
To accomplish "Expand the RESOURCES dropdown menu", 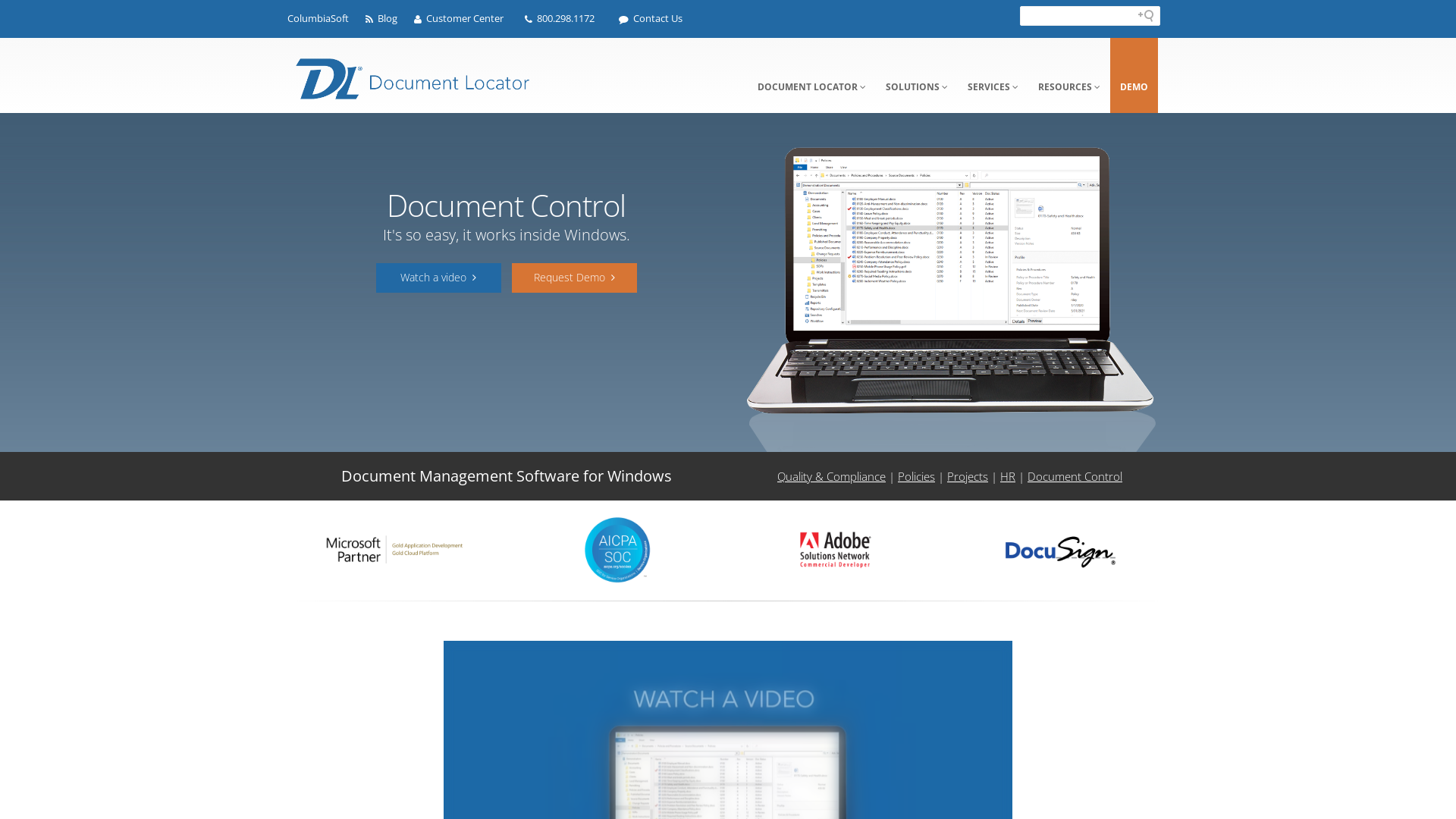I will tap(1068, 87).
